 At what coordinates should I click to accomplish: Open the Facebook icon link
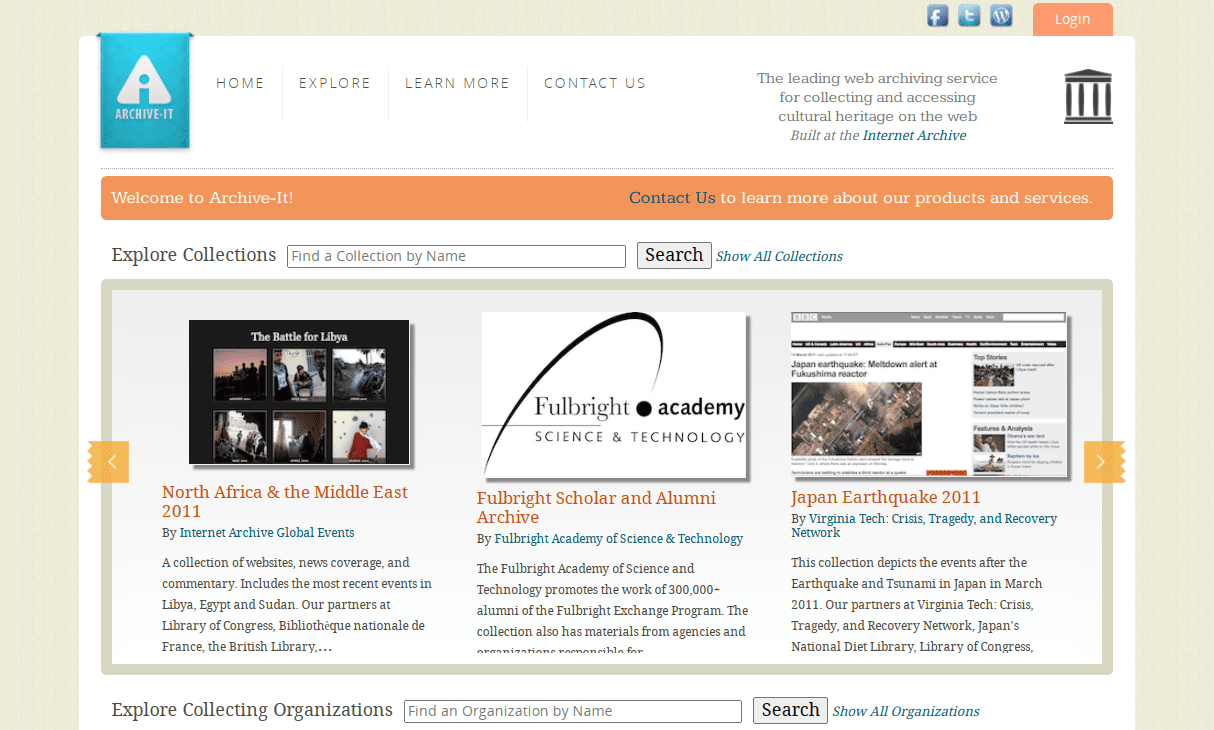937,16
